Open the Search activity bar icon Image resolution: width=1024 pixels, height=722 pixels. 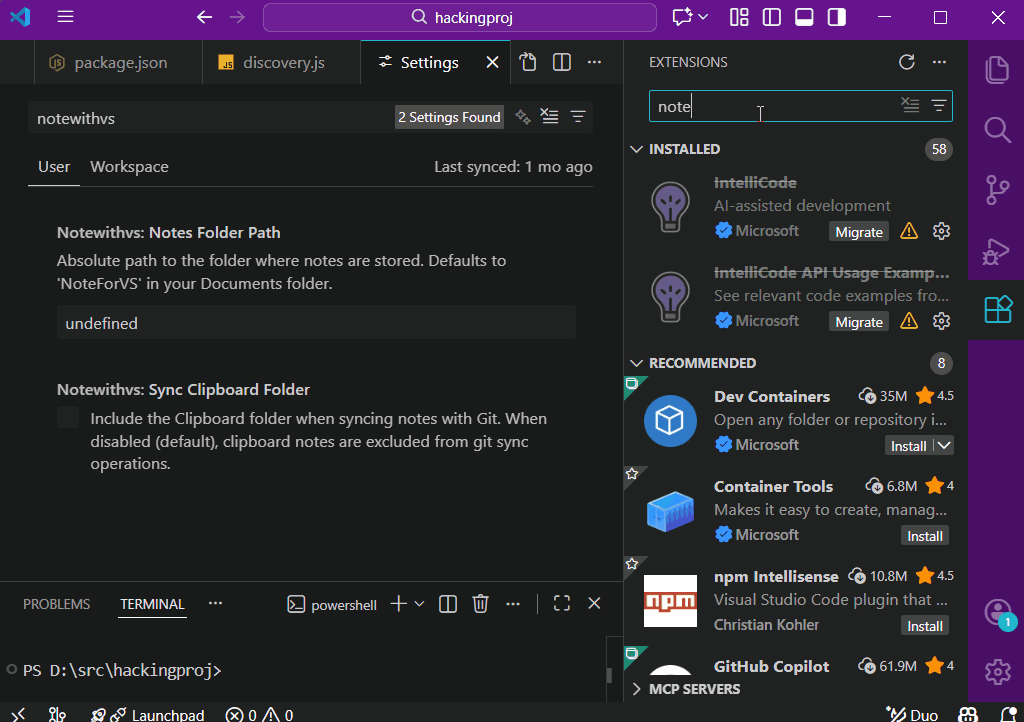coord(997,129)
